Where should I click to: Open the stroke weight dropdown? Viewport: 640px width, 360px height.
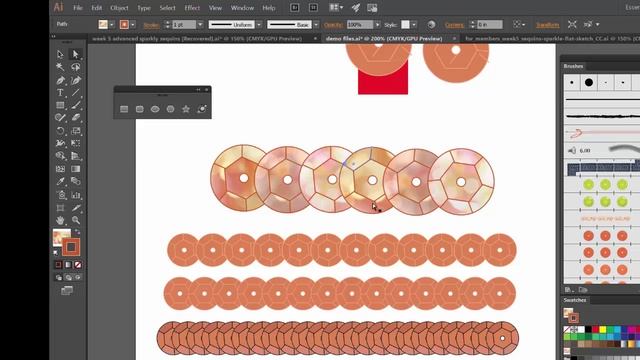tap(200, 24)
